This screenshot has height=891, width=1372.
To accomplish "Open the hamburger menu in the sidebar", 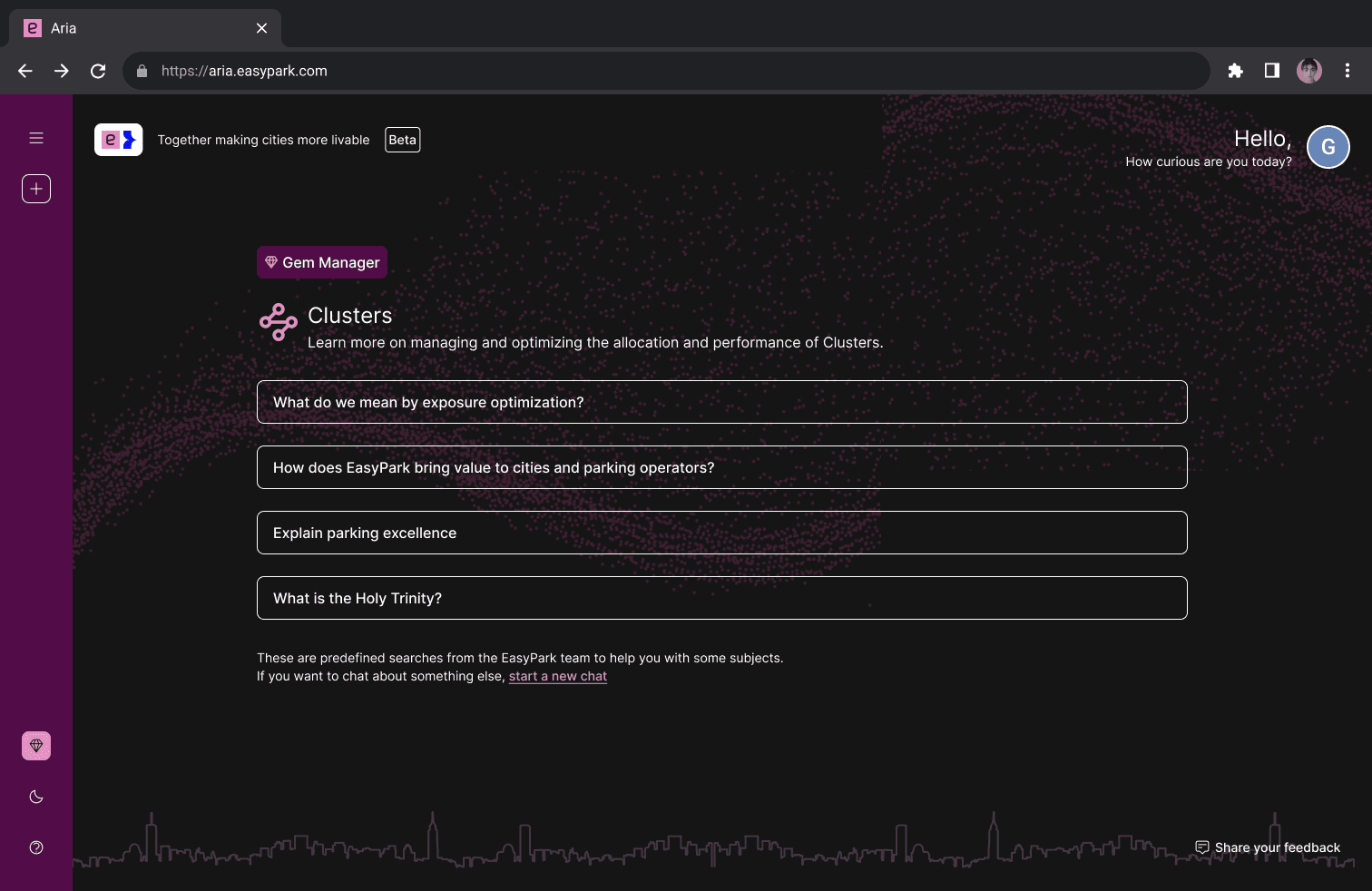I will coord(36,138).
